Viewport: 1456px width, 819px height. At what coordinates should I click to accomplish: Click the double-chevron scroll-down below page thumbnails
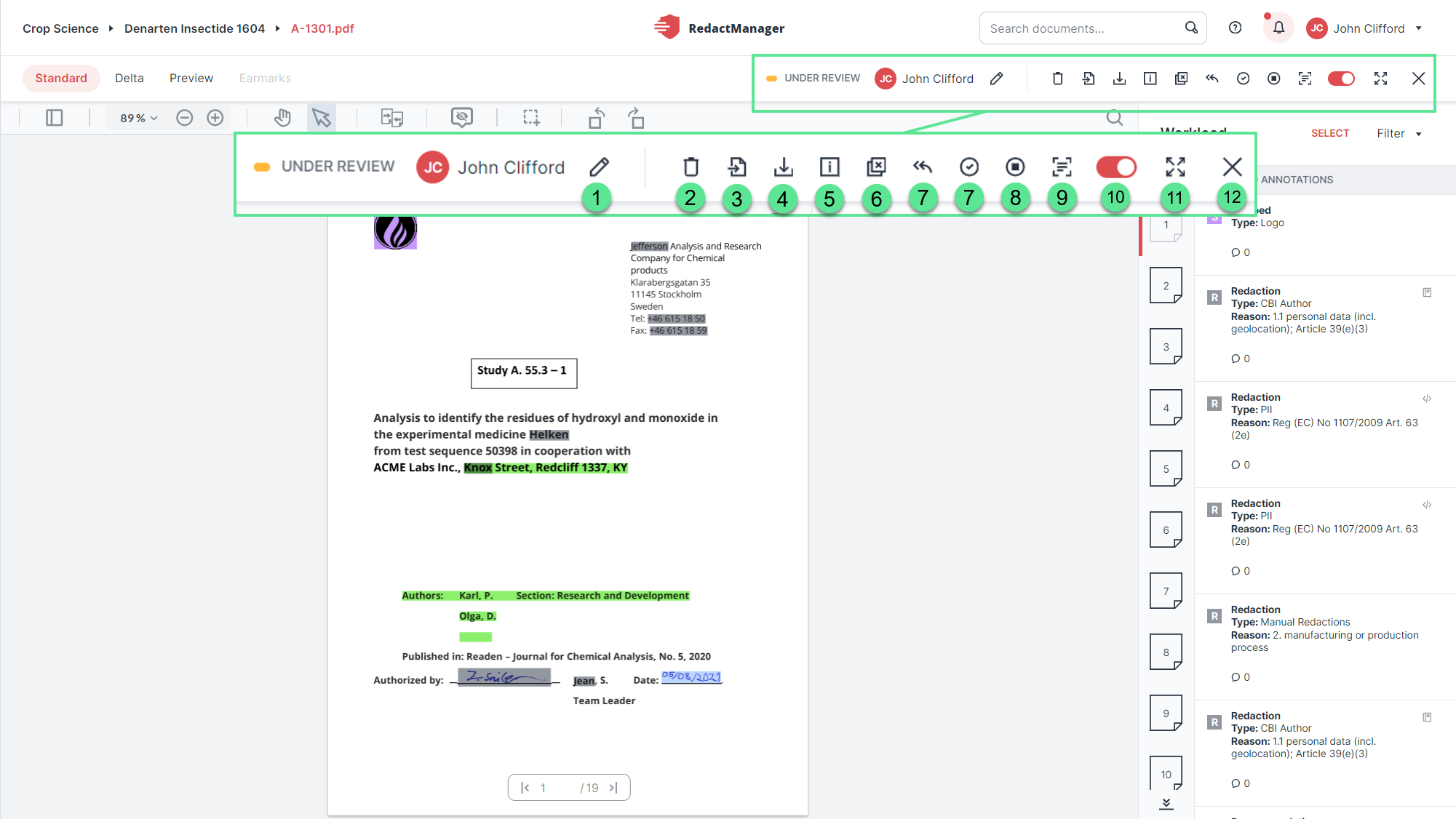pyautogui.click(x=1166, y=804)
